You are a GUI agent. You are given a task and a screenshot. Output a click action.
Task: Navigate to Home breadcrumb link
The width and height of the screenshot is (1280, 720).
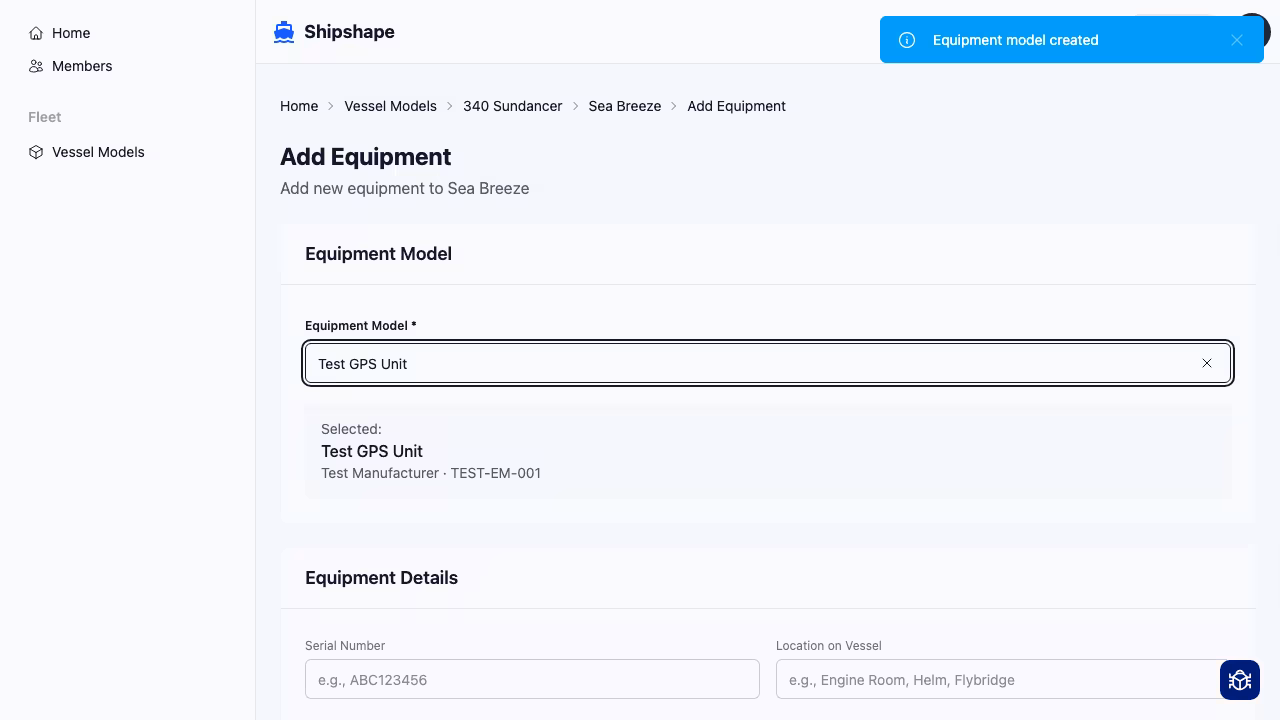pos(299,106)
